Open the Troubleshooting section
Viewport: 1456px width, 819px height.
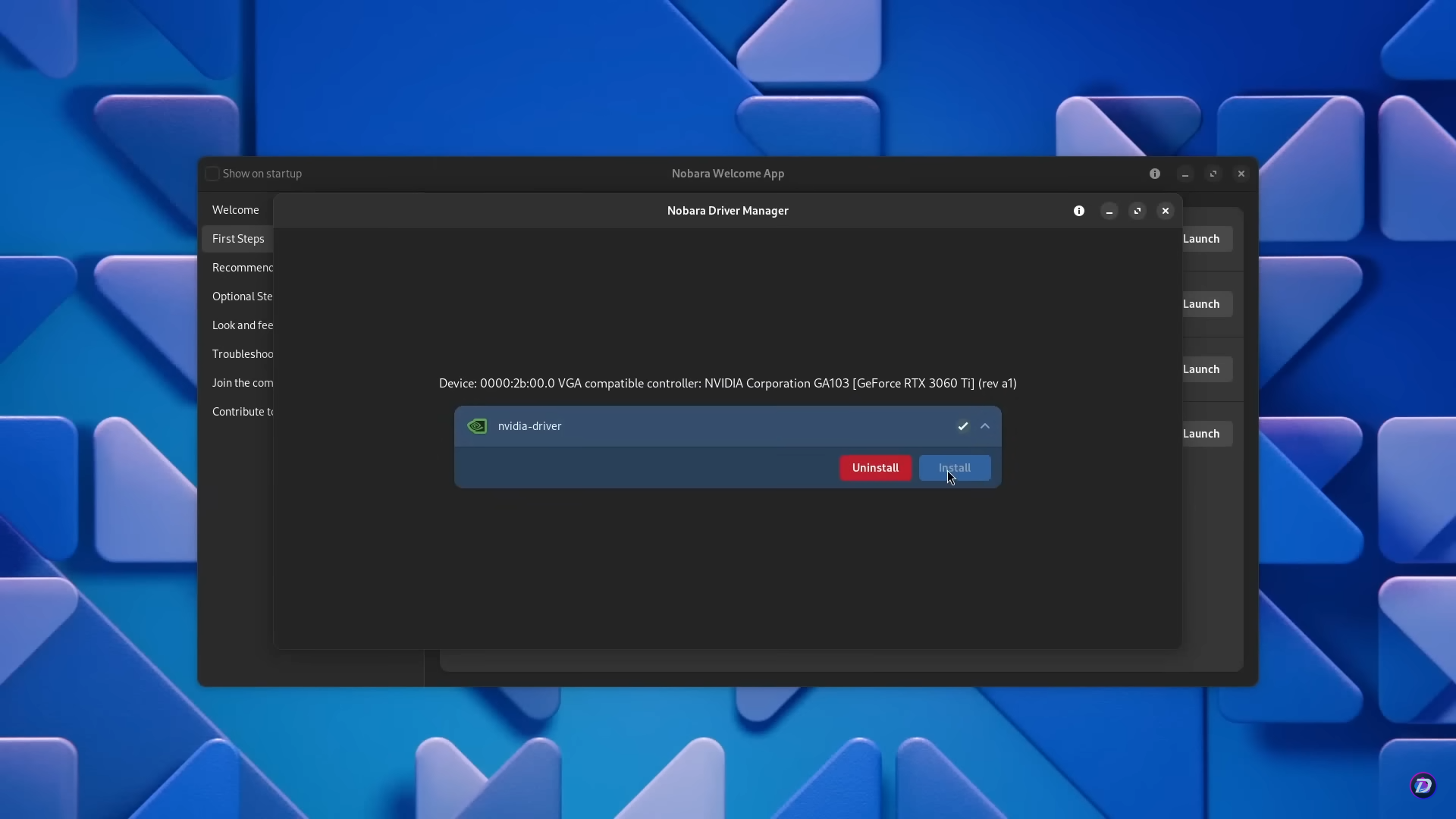pyautogui.click(x=242, y=353)
